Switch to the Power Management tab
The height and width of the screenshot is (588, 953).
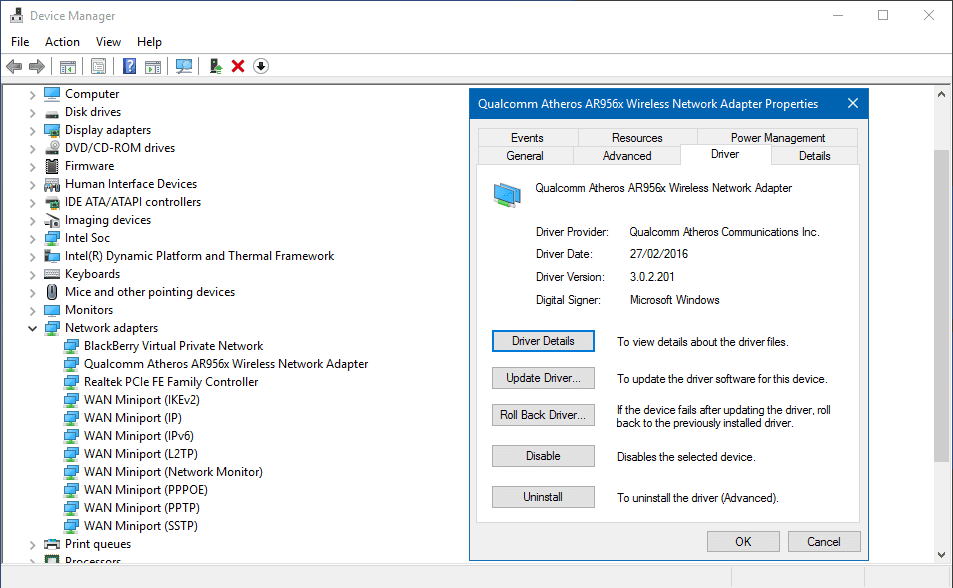coord(777,137)
